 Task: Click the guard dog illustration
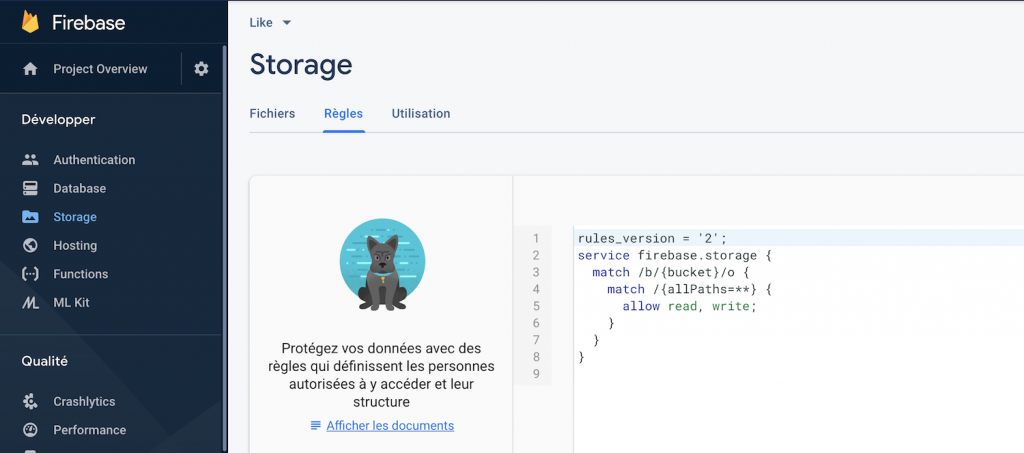click(x=382, y=264)
